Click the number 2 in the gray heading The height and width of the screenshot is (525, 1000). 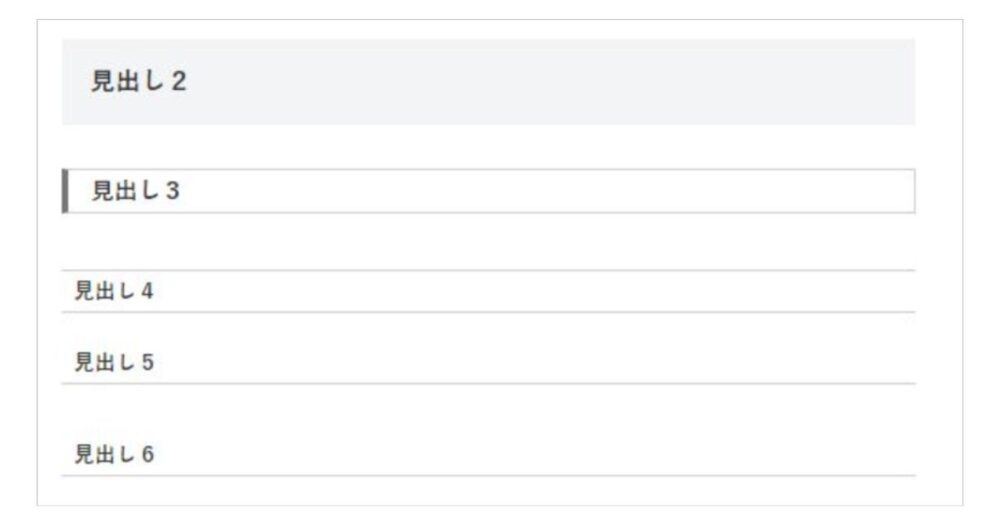point(178,83)
